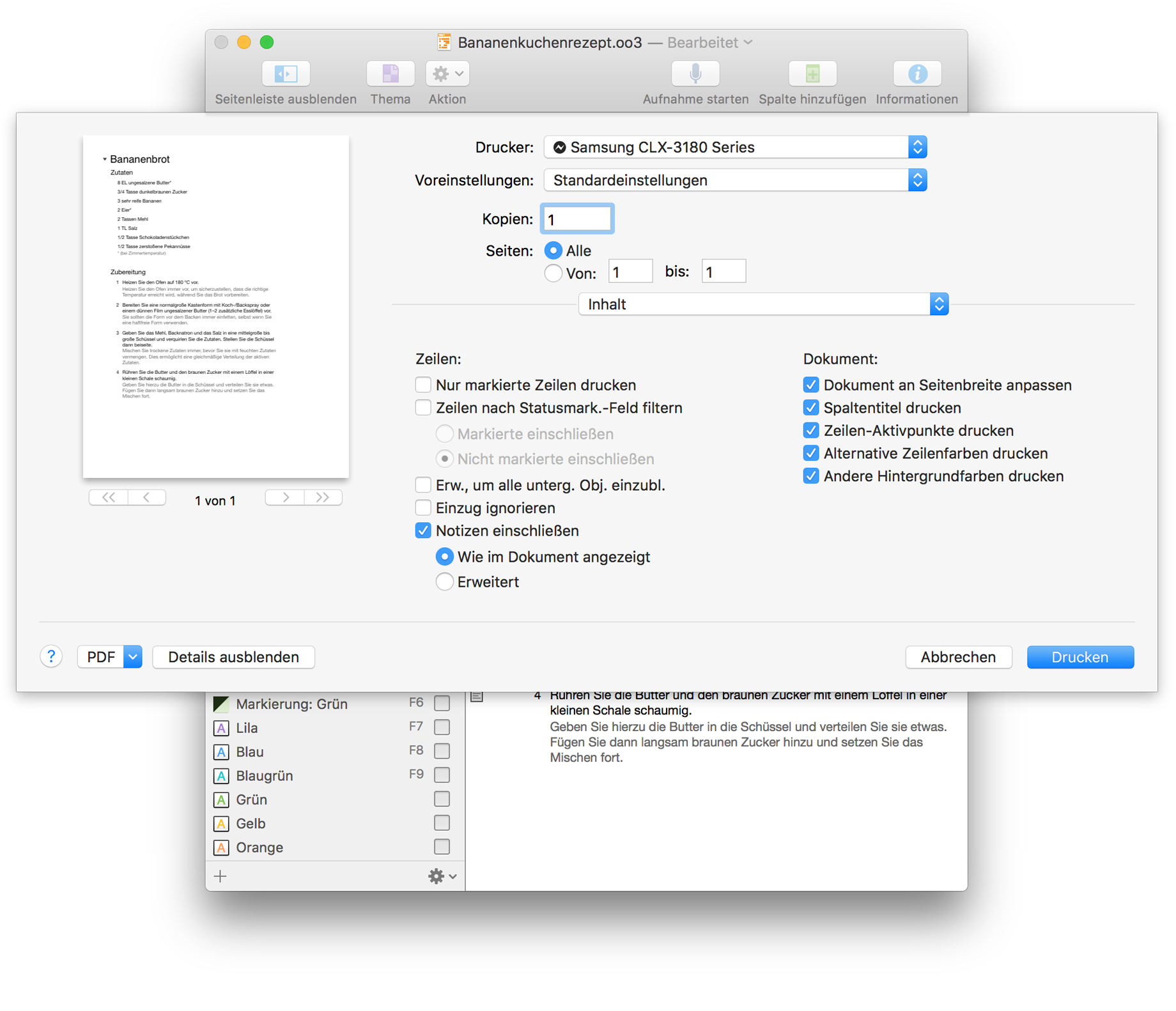Open the sidebar gear menu

442,876
